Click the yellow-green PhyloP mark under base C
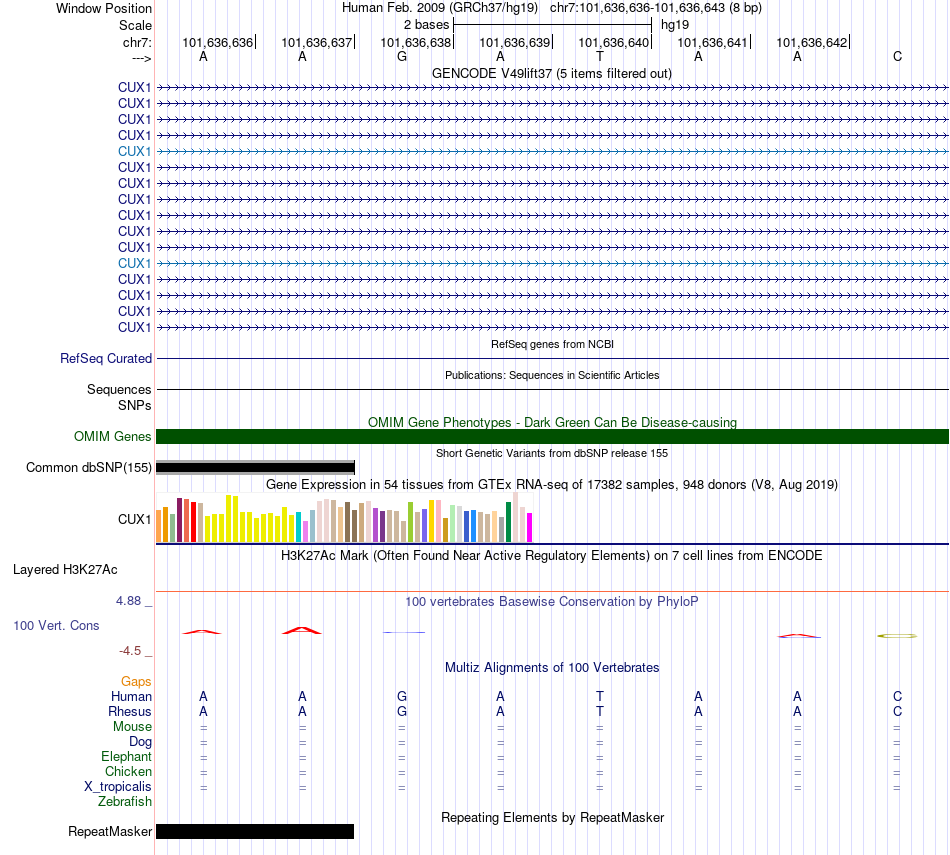950x855 pixels. coord(897,636)
